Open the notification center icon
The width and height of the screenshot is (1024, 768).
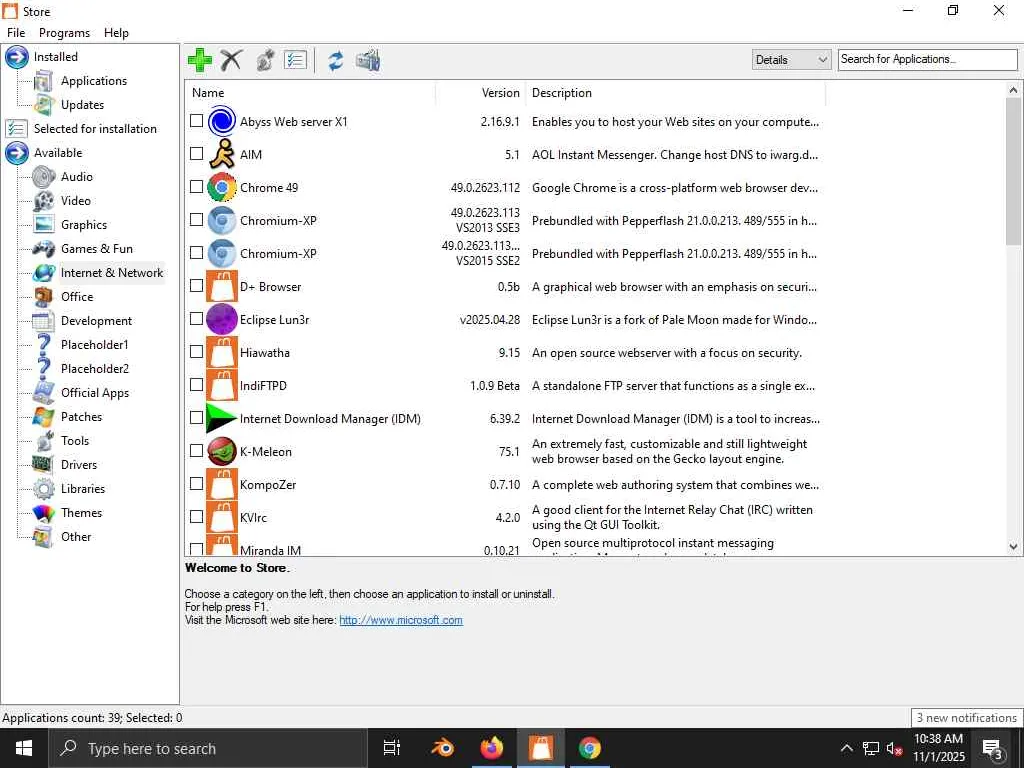click(993, 748)
